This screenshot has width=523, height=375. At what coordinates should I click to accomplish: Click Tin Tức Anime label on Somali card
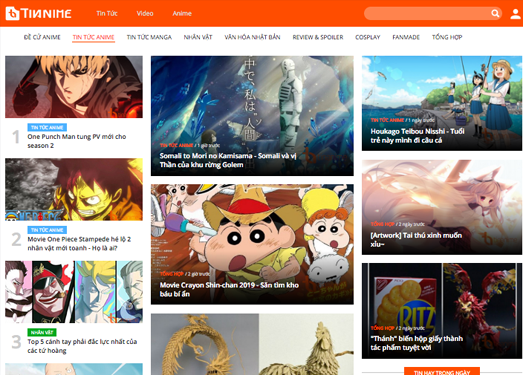pos(176,145)
